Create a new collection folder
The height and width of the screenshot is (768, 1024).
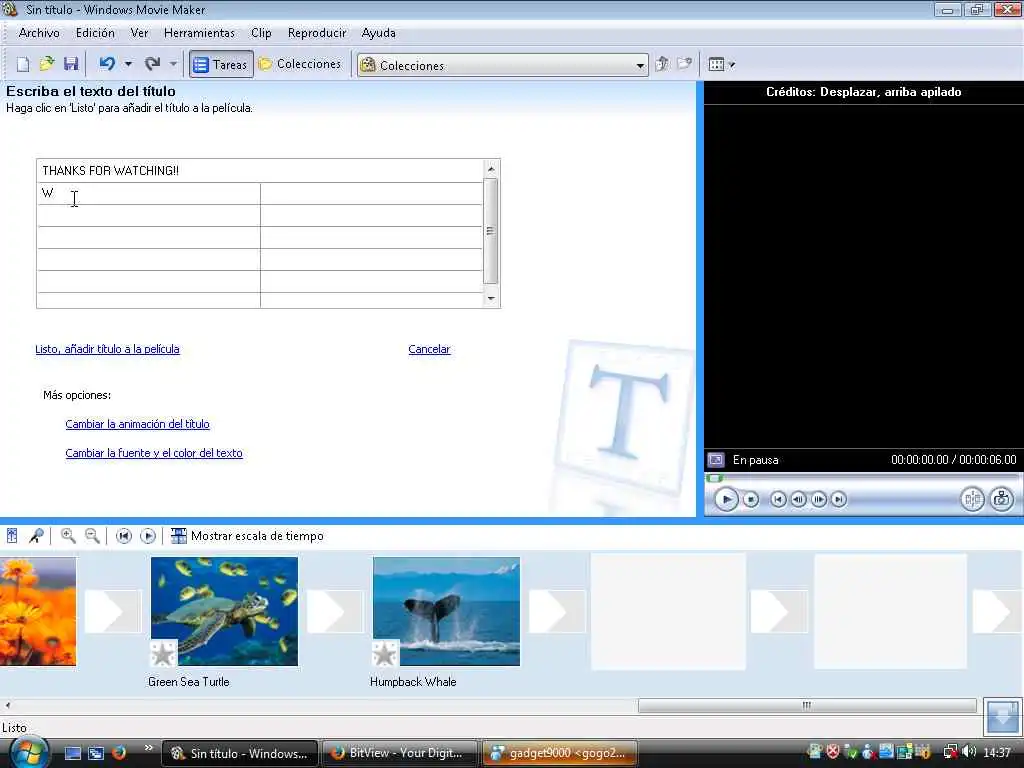[x=684, y=64]
